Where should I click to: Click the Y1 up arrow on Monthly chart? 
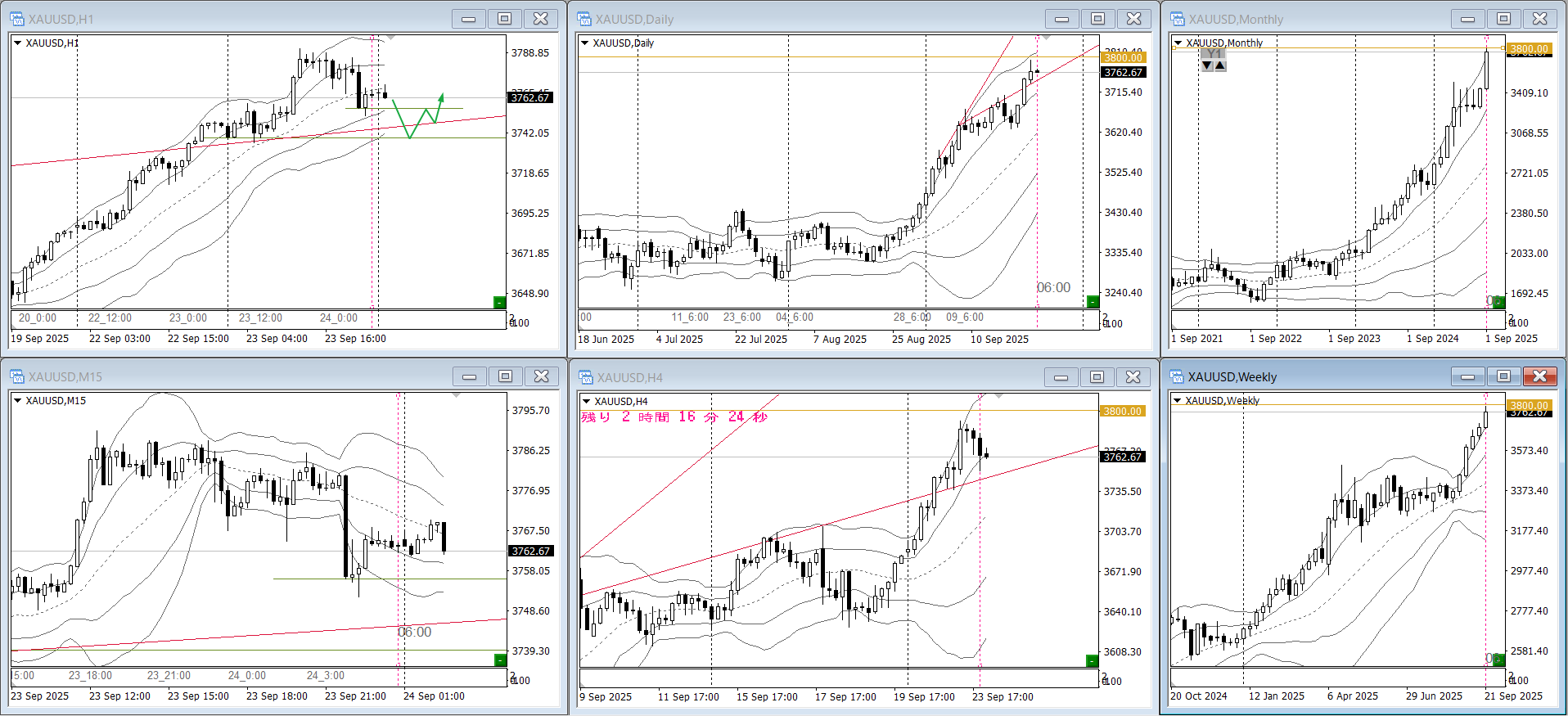click(1220, 65)
